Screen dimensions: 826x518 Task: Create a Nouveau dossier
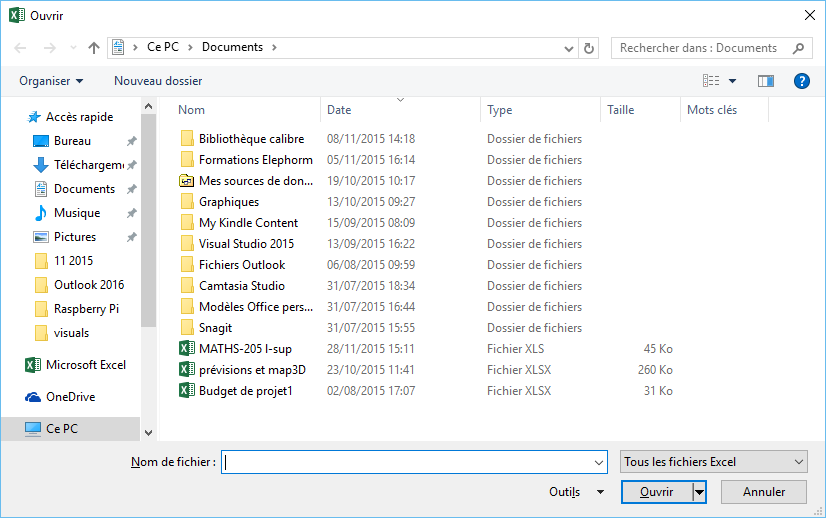point(158,81)
